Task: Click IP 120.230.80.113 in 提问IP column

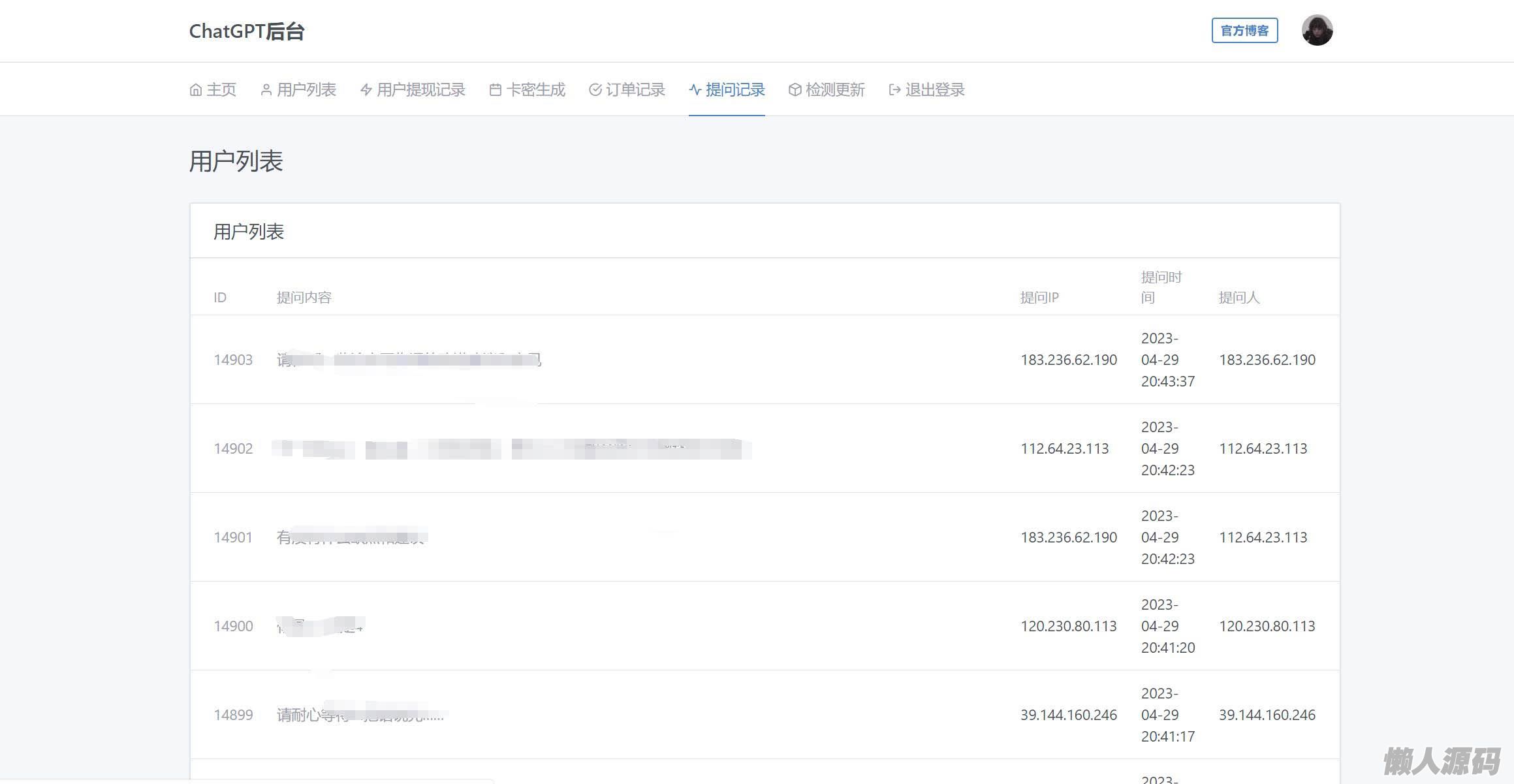Action: click(x=1068, y=626)
